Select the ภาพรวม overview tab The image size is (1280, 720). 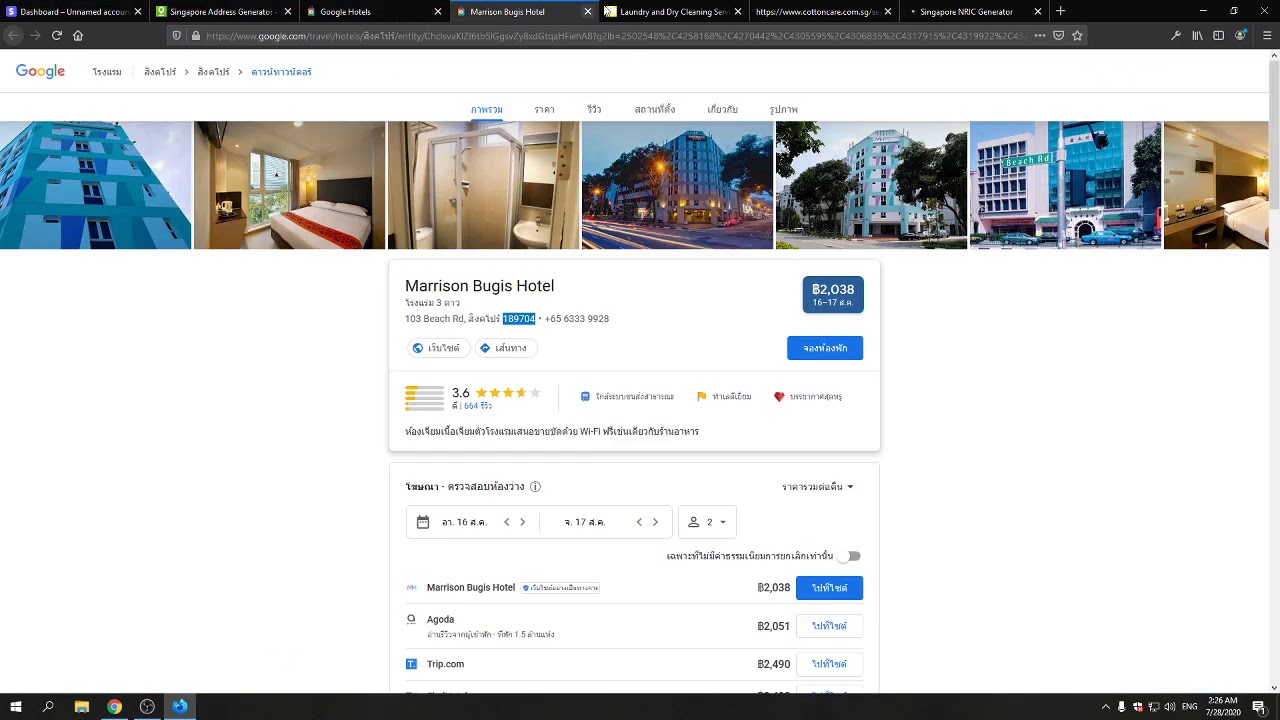(x=486, y=109)
